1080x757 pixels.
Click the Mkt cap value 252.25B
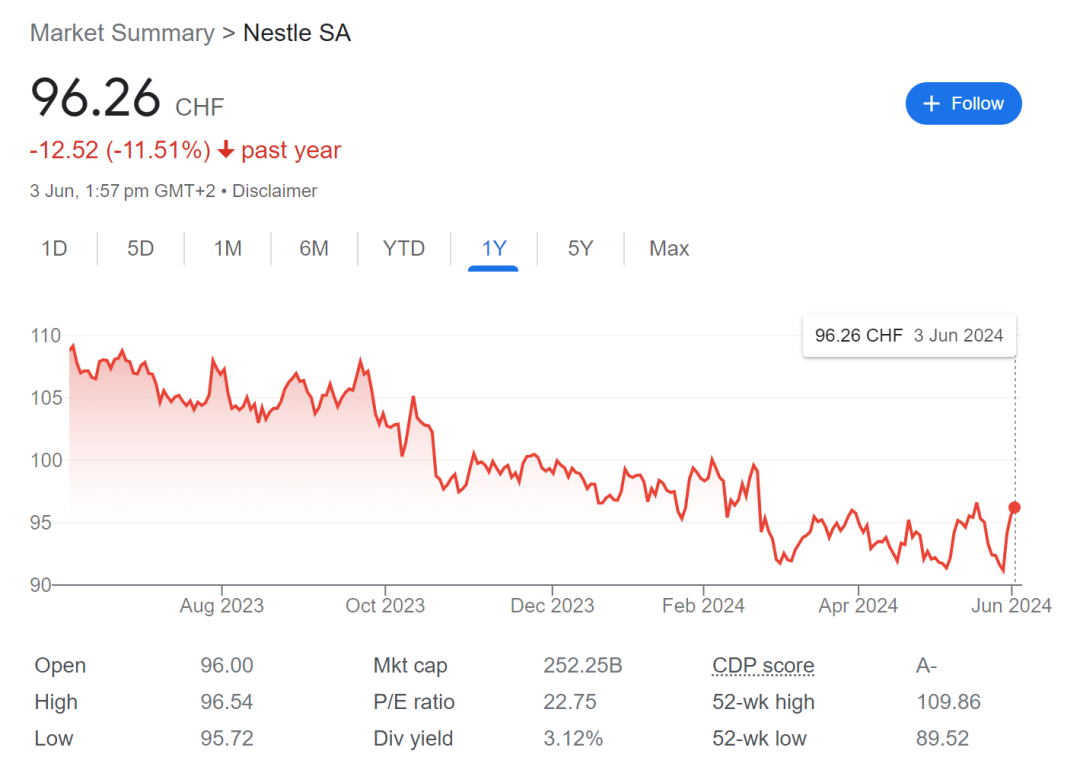pyautogui.click(x=583, y=666)
